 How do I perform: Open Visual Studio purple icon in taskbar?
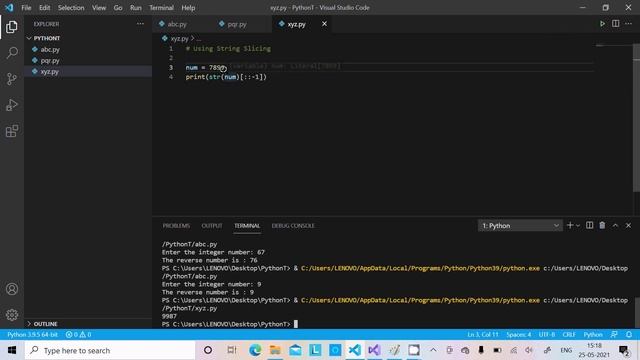(x=374, y=350)
